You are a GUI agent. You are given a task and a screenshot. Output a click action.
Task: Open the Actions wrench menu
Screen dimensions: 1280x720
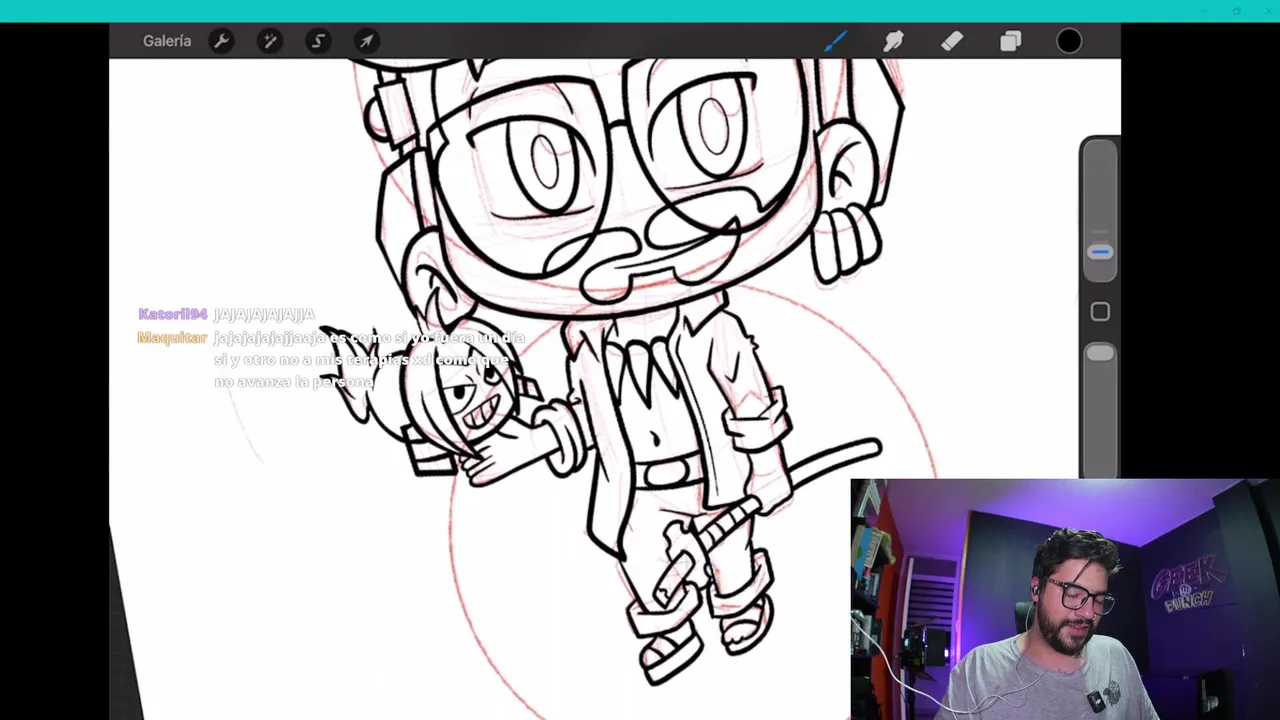tap(221, 41)
